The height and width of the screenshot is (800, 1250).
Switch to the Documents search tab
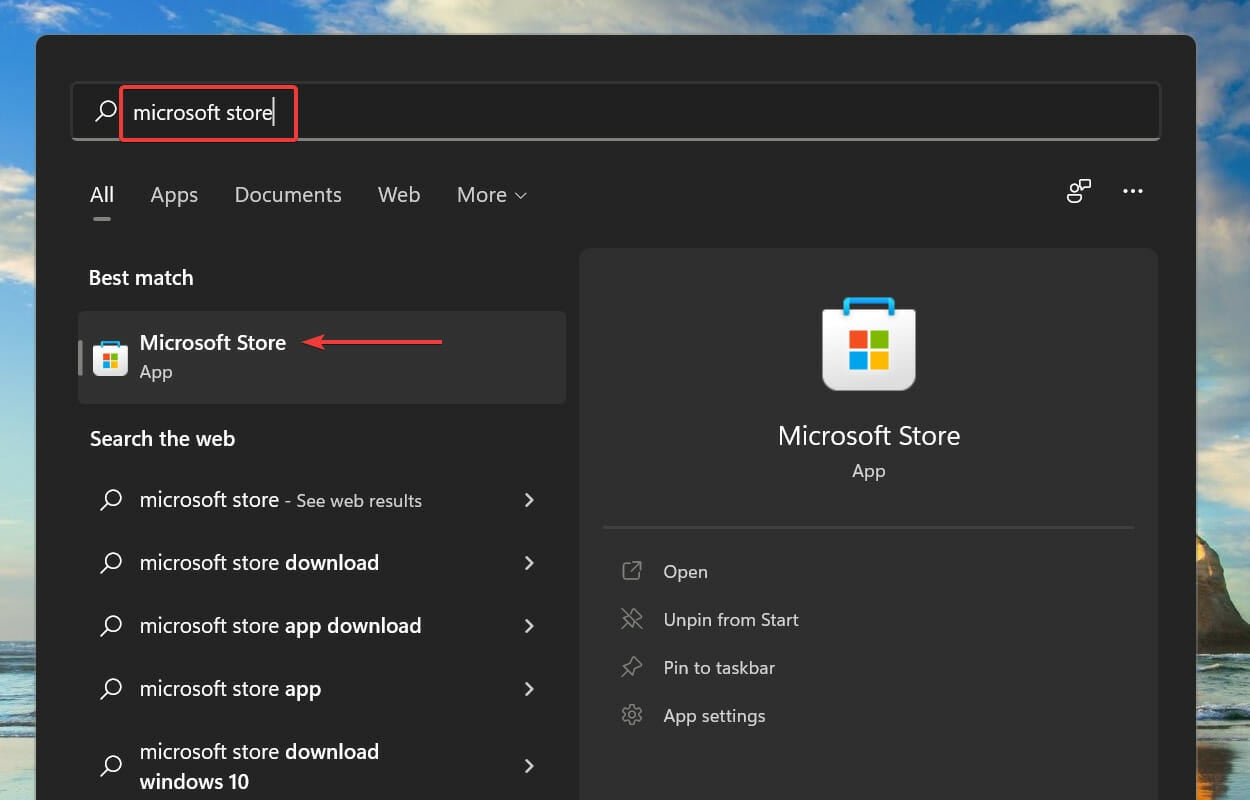click(x=288, y=195)
